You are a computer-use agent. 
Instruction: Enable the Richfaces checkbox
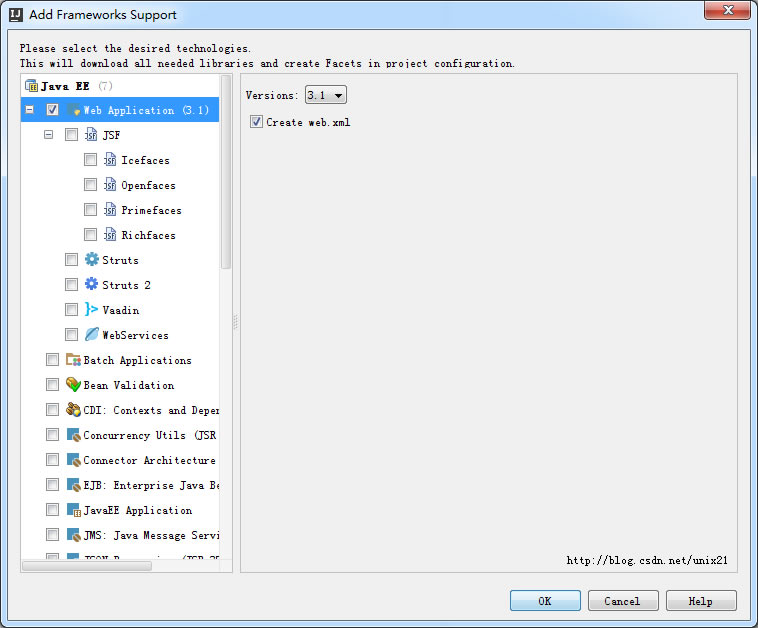90,234
